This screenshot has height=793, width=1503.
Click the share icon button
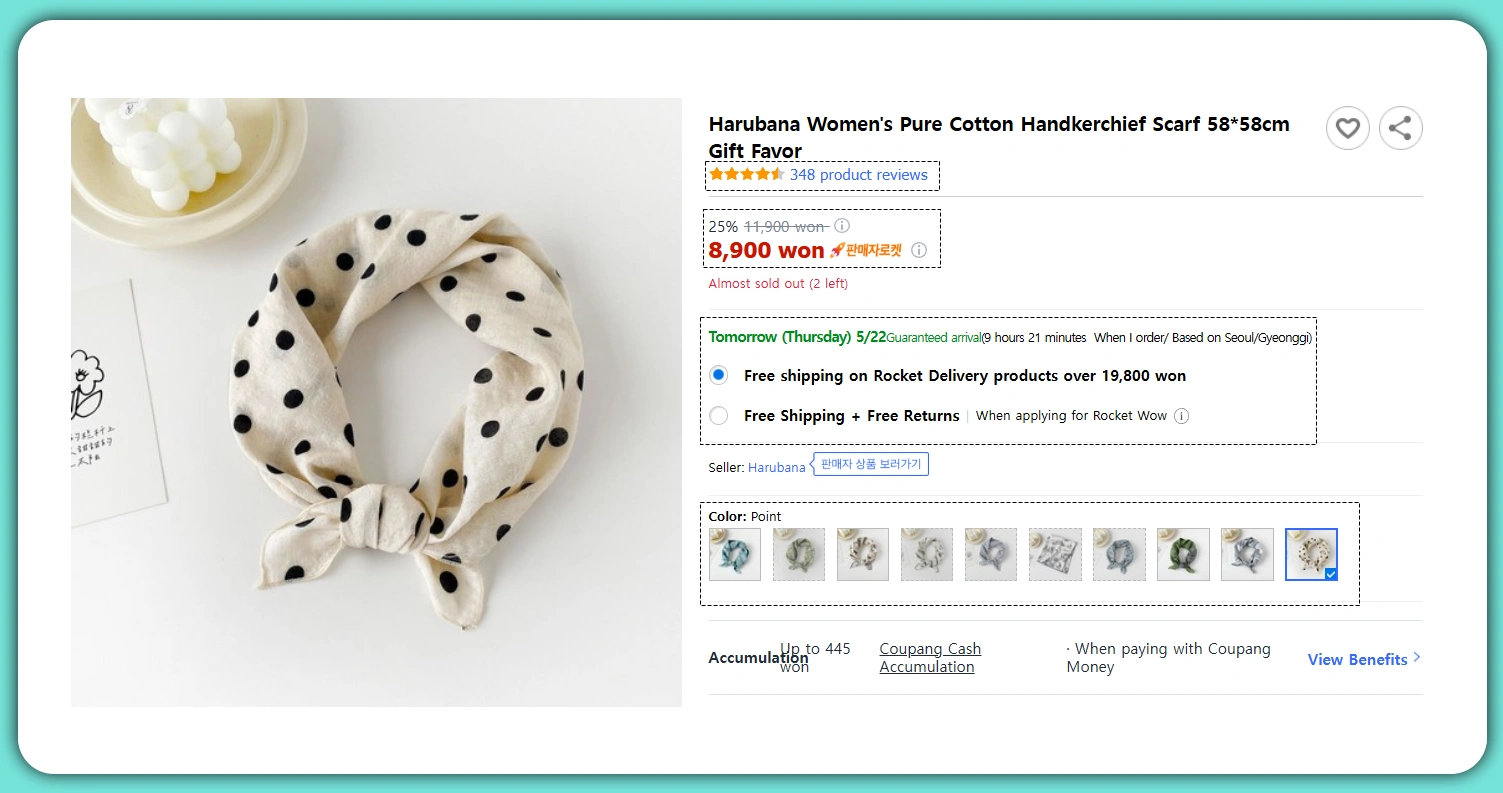point(1400,128)
